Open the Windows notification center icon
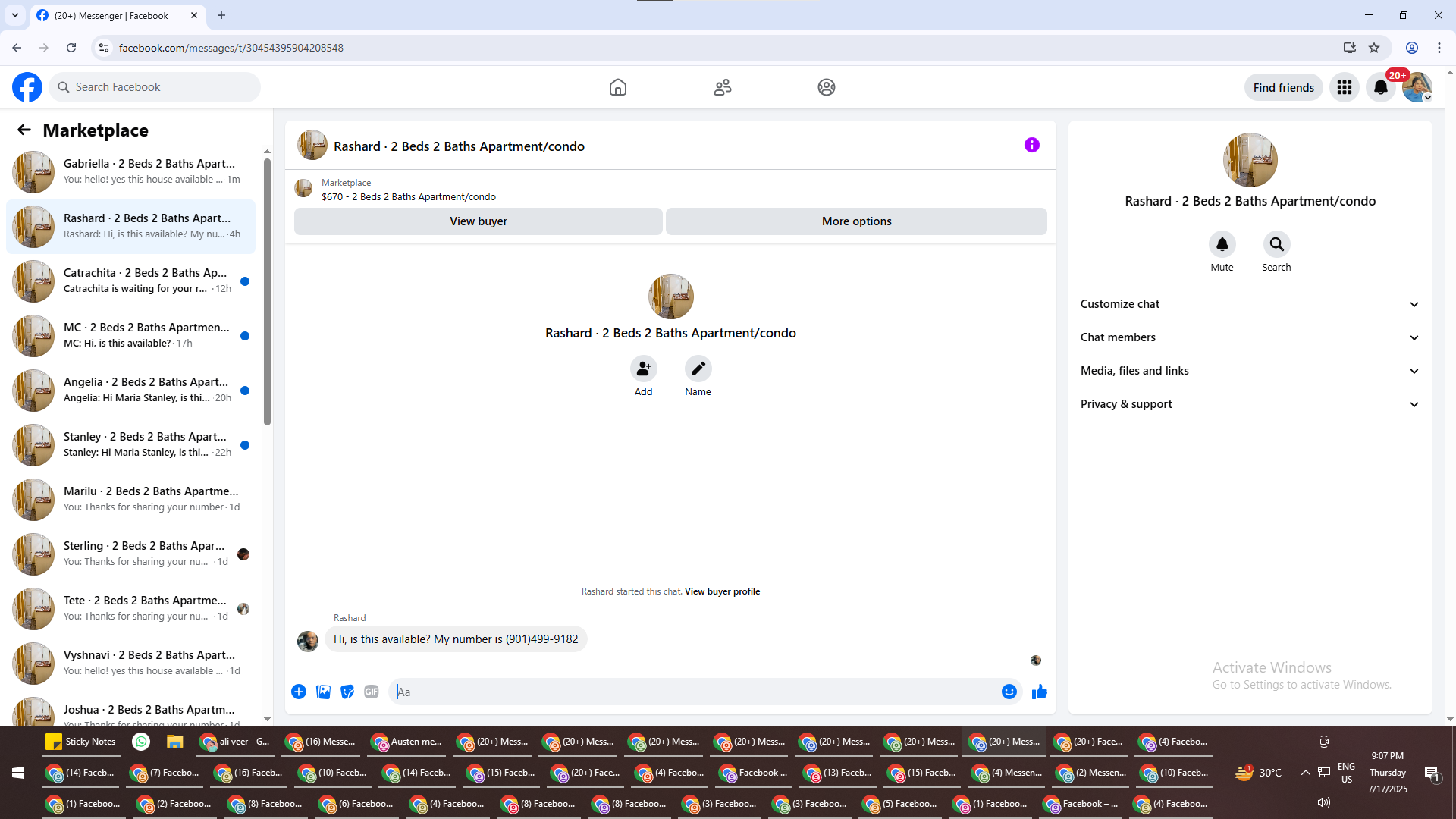1456x819 pixels. [1432, 773]
